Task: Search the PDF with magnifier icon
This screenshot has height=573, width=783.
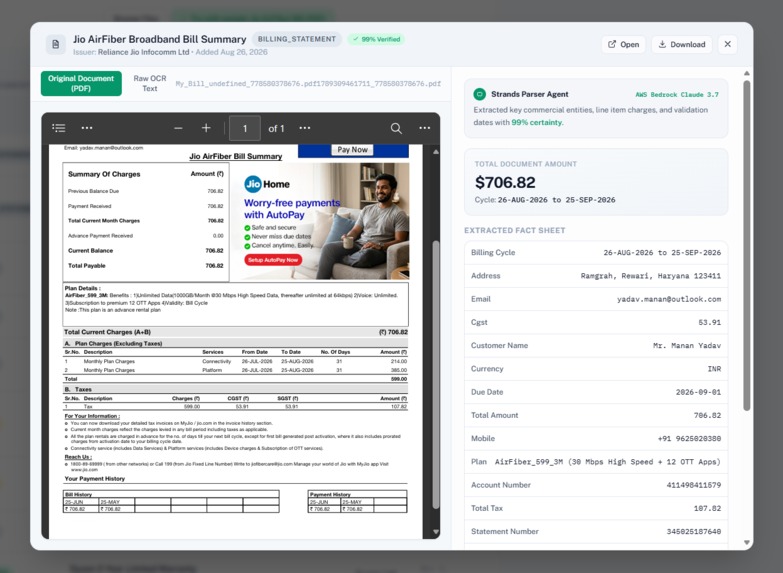Action: [x=396, y=128]
